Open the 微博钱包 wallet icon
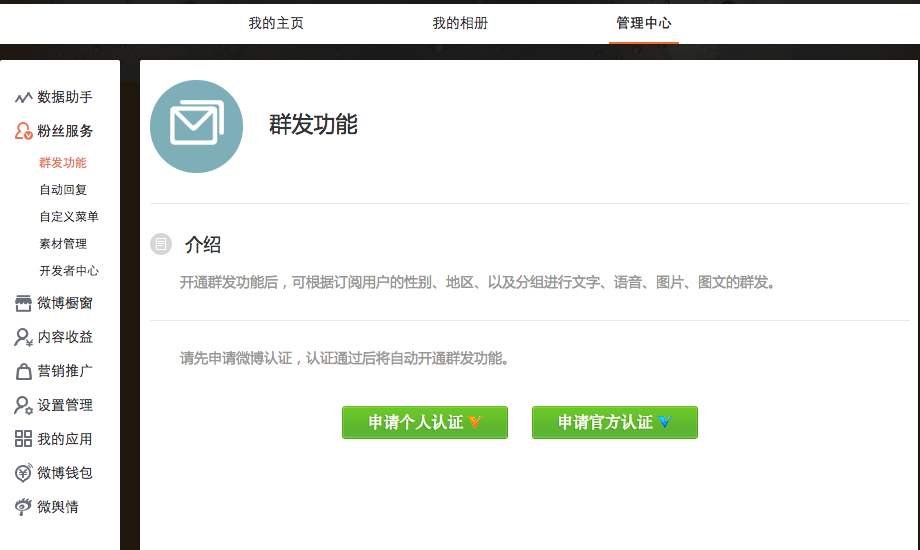920x550 pixels. (x=23, y=473)
